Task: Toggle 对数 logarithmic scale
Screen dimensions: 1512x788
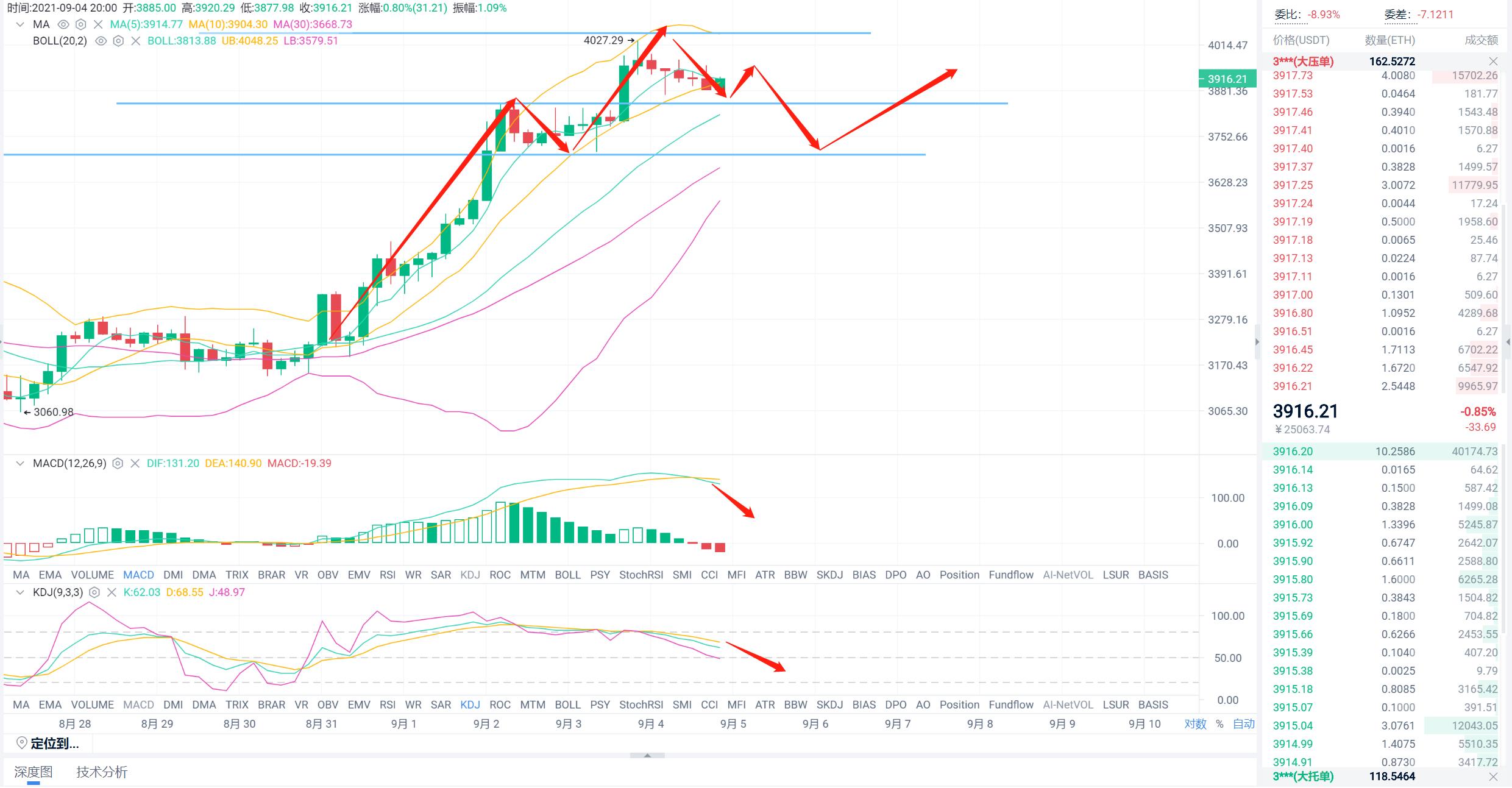Action: pos(1195,724)
